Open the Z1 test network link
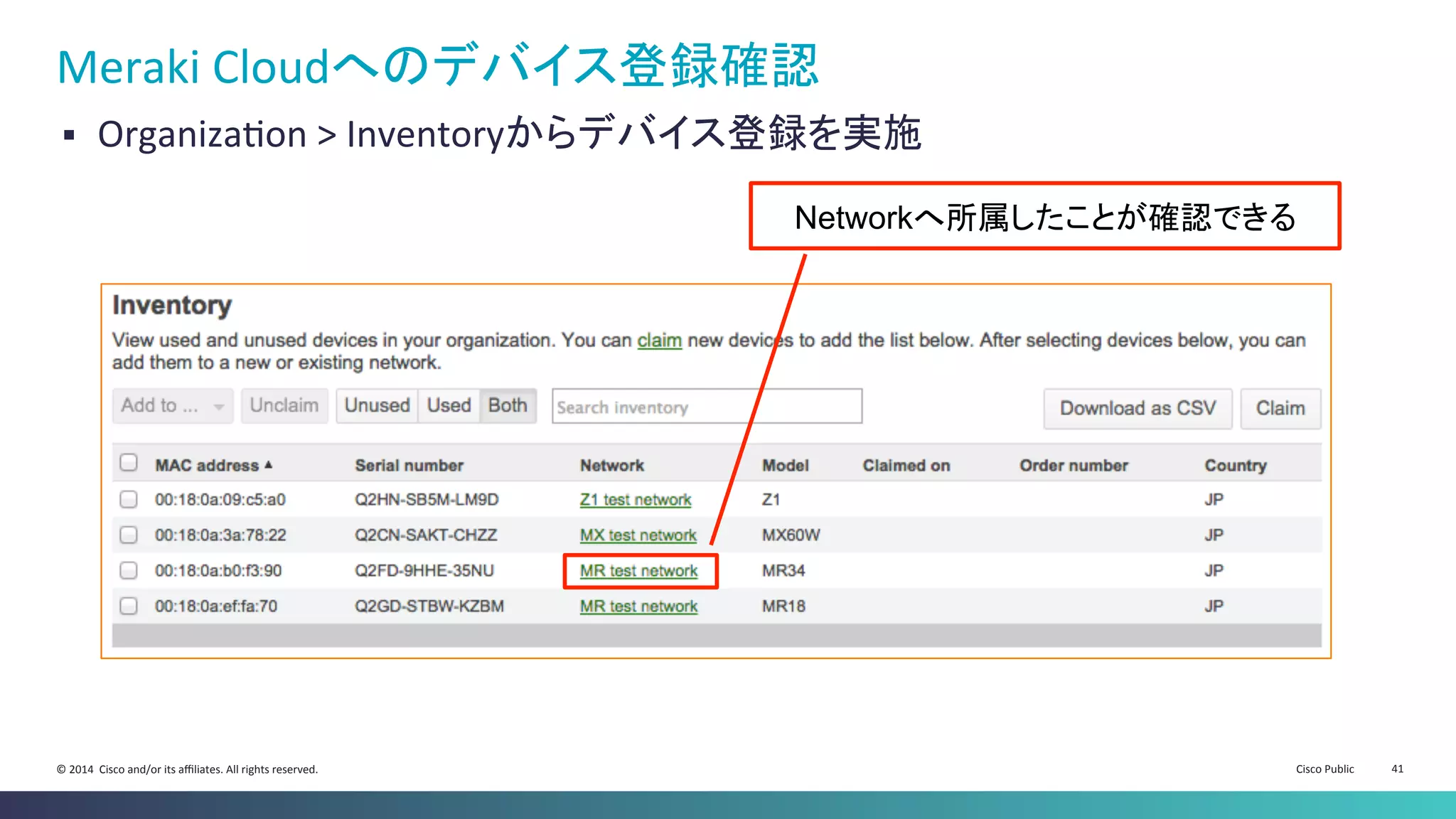 click(636, 500)
